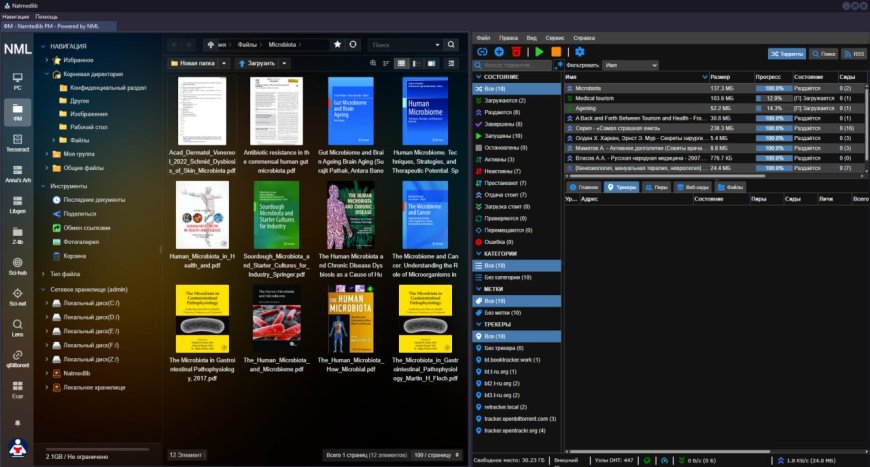Open the Сервис menu in qBittorrent
This screenshot has width=870, height=467.
pyautogui.click(x=554, y=38)
